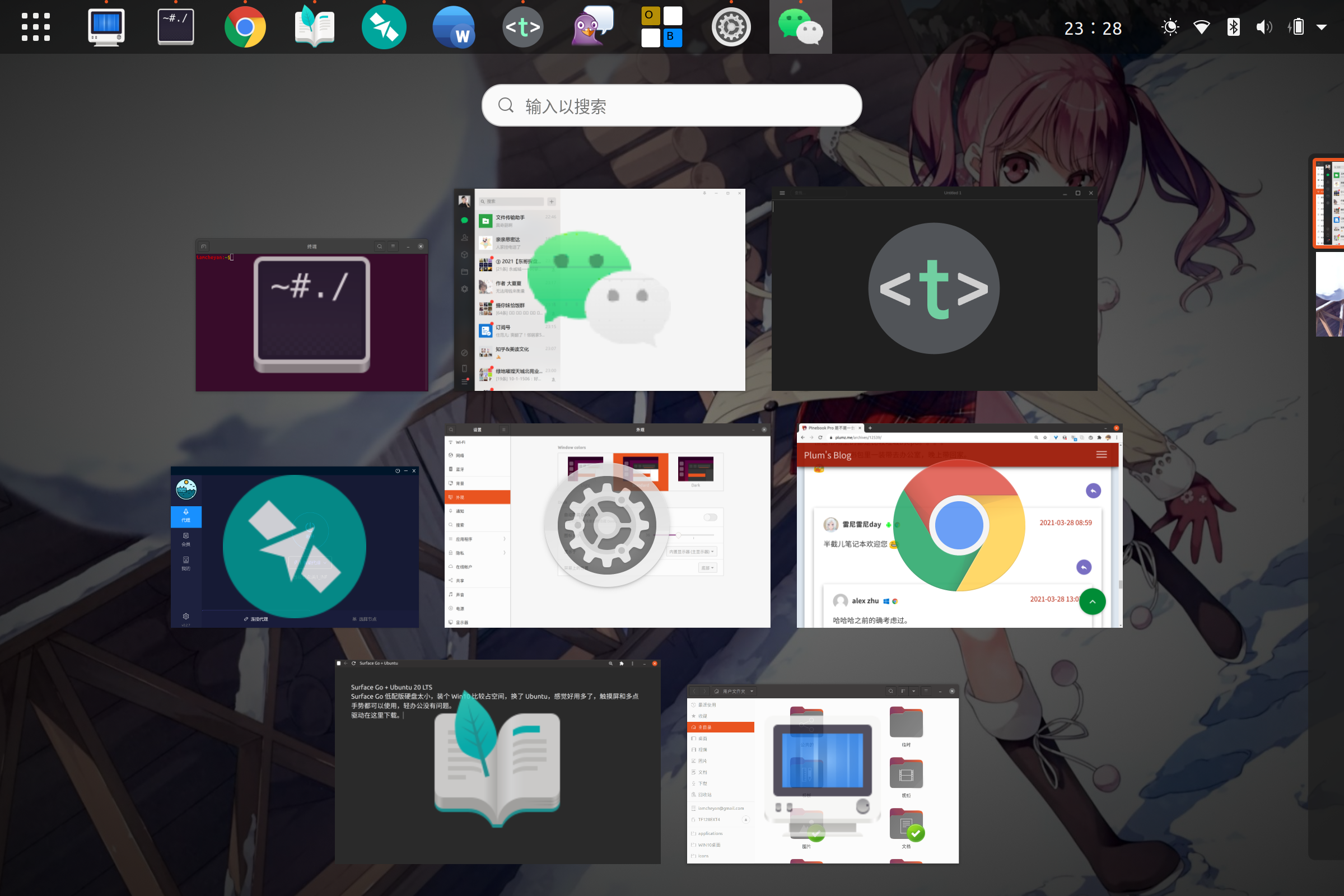Click the 输入以搜索 search field
The image size is (1344, 896).
[671, 106]
